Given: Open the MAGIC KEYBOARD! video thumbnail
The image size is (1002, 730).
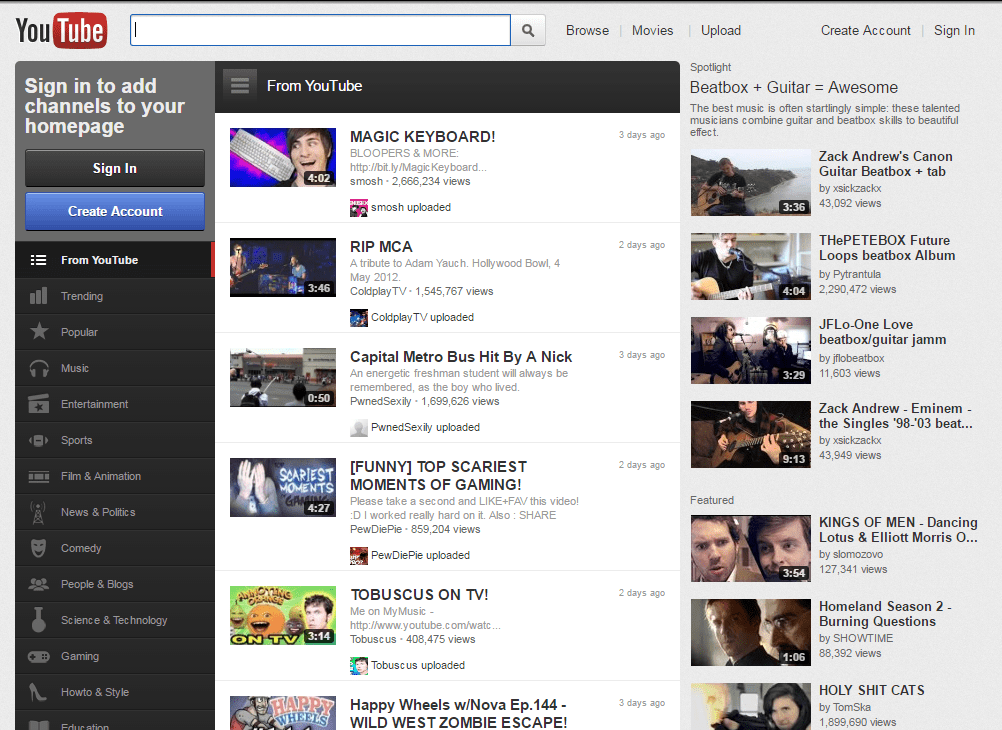Looking at the screenshot, I should pos(283,157).
